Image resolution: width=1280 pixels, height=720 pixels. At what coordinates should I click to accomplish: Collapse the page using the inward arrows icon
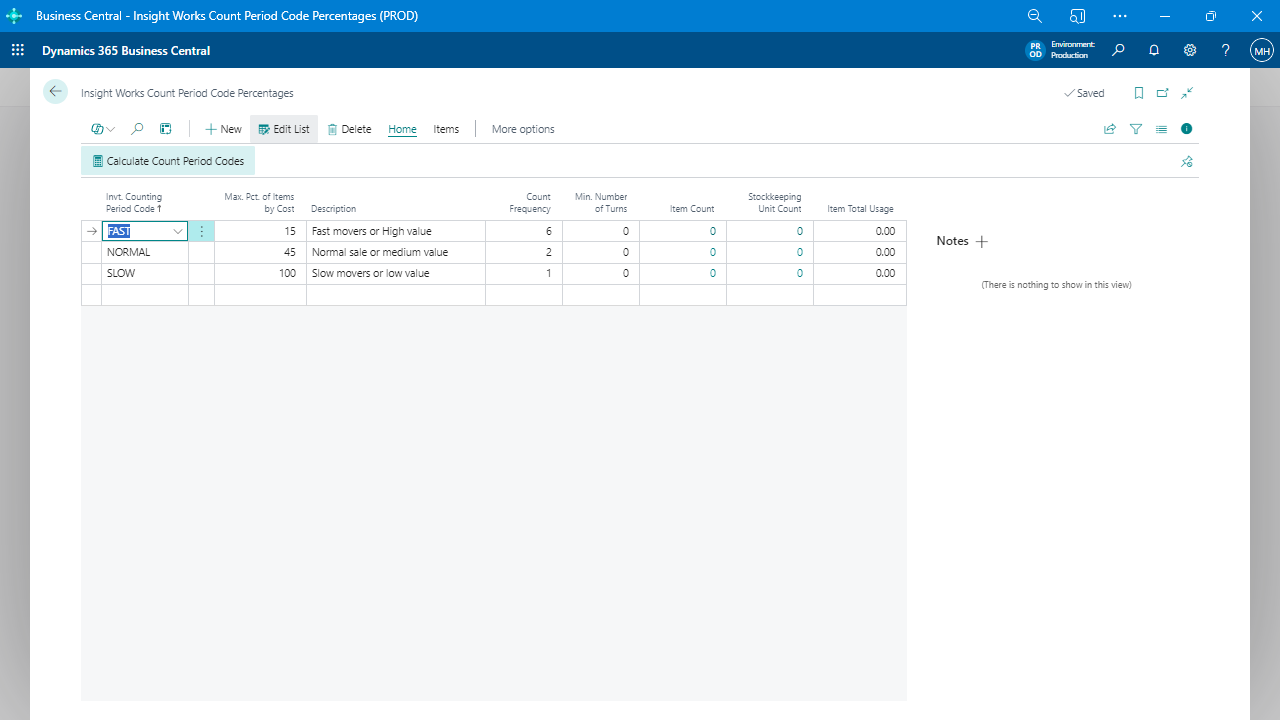tap(1186, 92)
